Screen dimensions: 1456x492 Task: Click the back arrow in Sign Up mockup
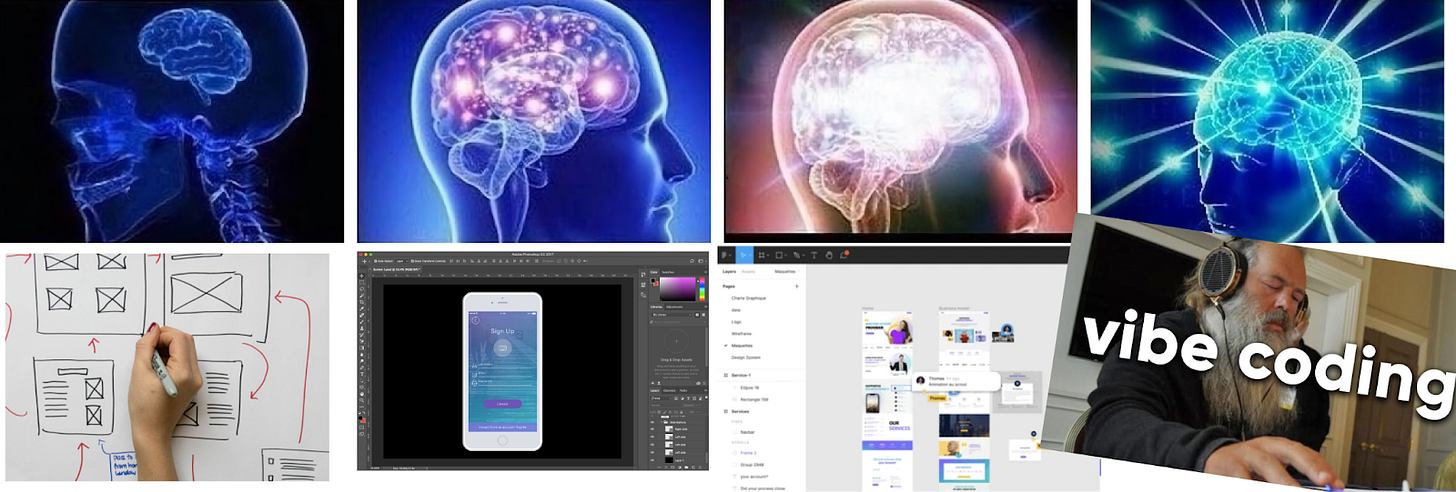pyautogui.click(x=476, y=320)
